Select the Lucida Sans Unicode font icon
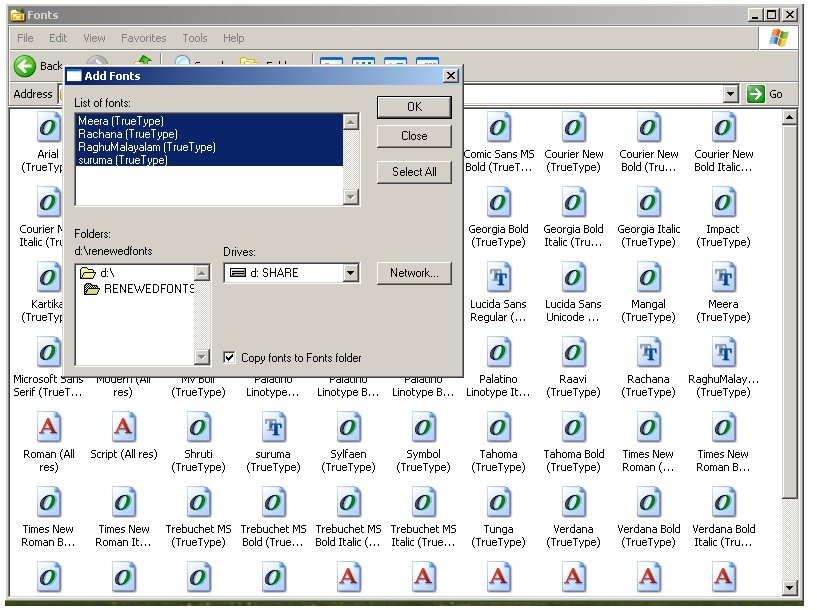Screen dimensions: 817x610 (x=573, y=278)
